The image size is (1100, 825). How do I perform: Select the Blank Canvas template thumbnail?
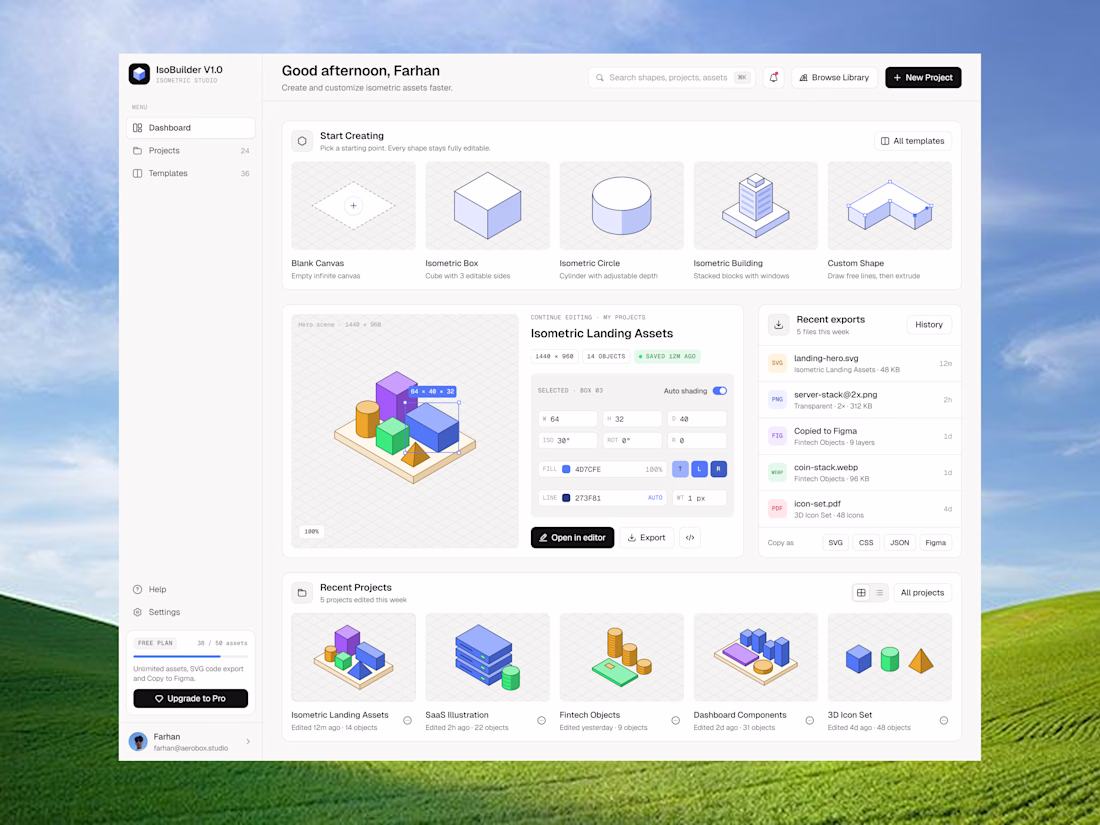pyautogui.click(x=354, y=206)
